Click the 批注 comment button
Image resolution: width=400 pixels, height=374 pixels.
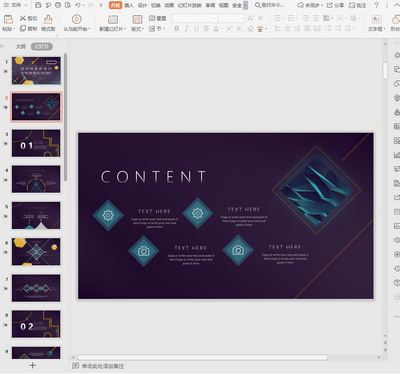[357, 5]
